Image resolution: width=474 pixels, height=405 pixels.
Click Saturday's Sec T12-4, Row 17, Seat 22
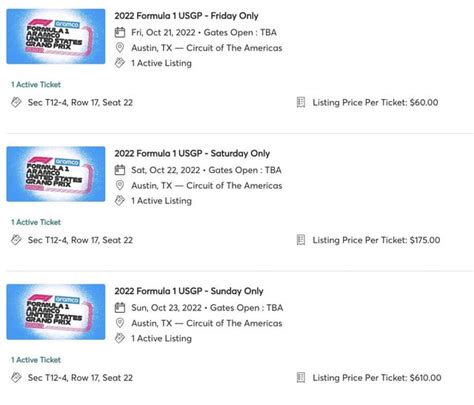pyautogui.click(x=80, y=240)
